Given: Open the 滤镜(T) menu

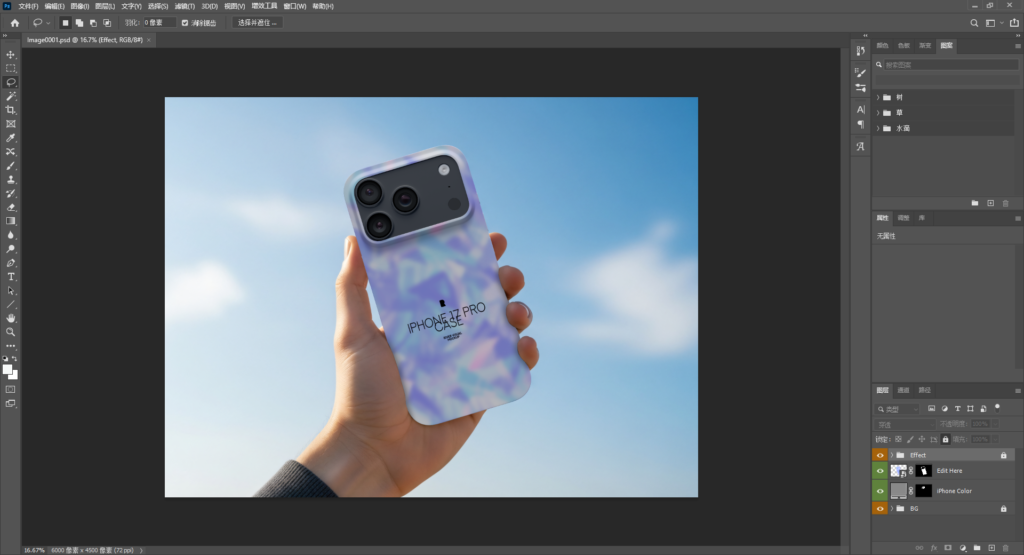Looking at the screenshot, I should (185, 6).
